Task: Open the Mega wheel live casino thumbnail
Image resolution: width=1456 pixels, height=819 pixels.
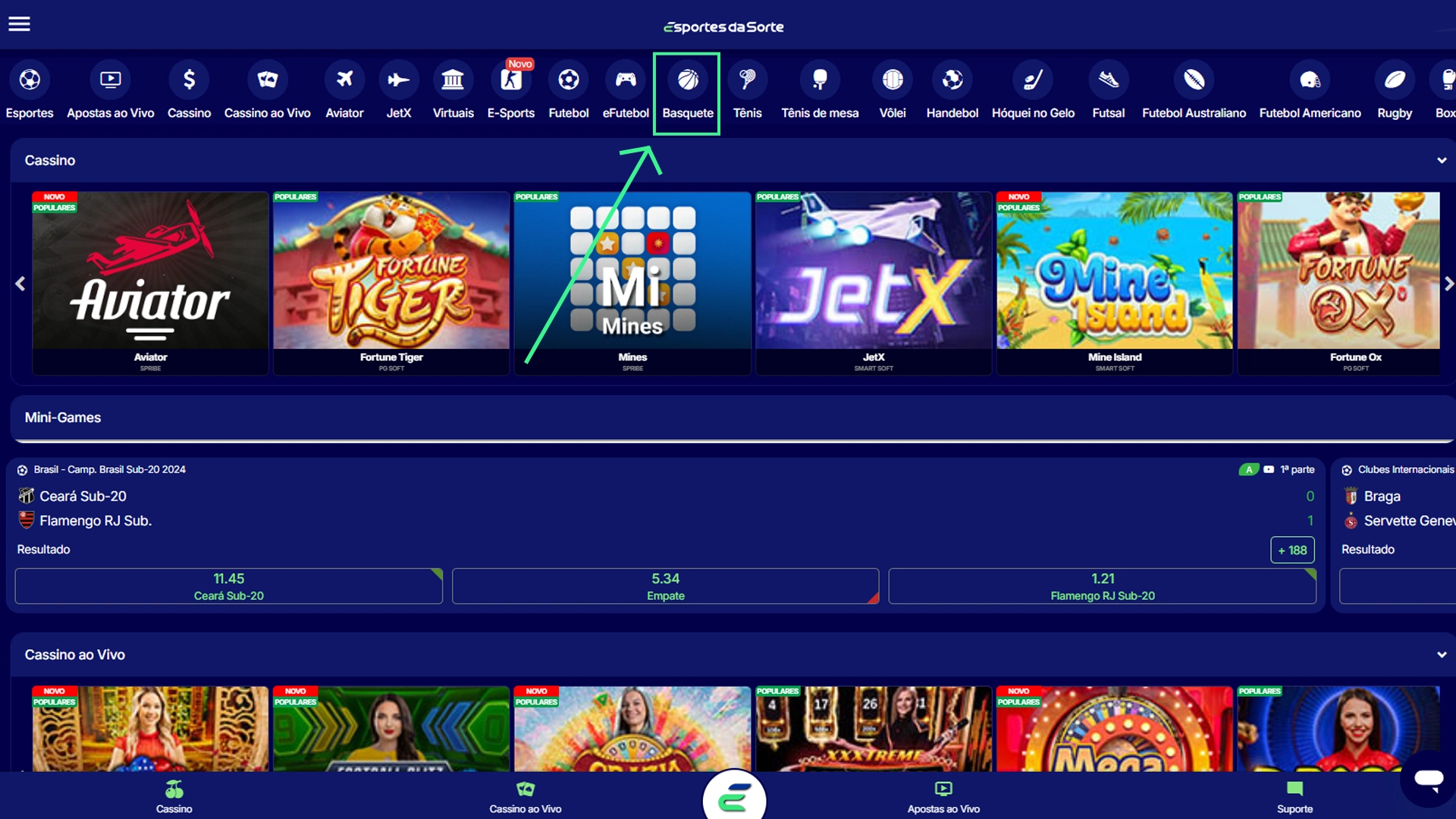Action: pyautogui.click(x=1115, y=730)
